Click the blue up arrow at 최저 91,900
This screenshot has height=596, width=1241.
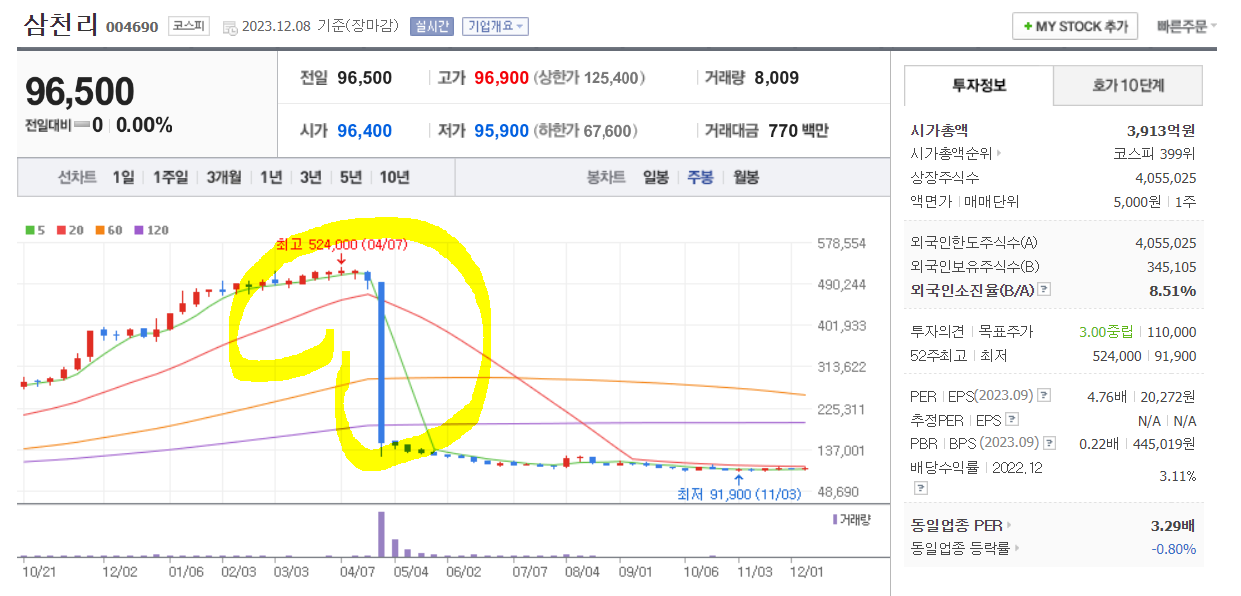738,480
